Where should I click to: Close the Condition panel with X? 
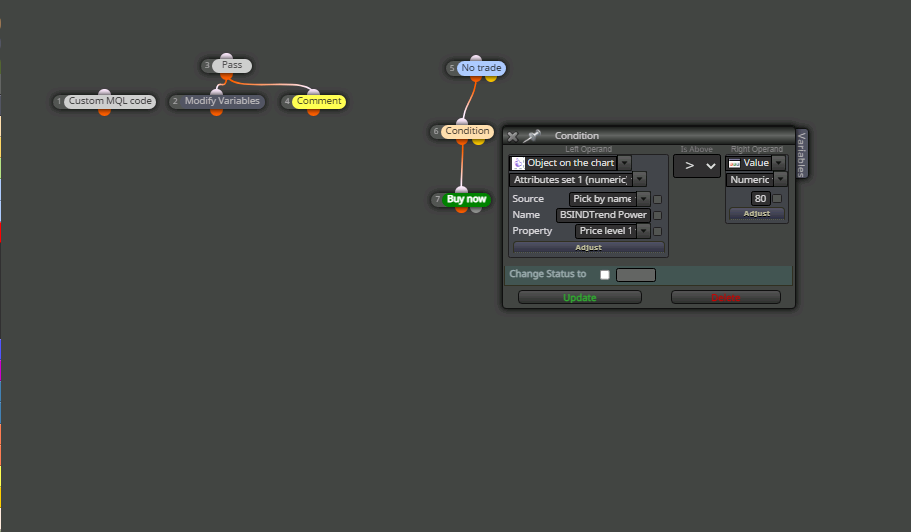[x=512, y=136]
